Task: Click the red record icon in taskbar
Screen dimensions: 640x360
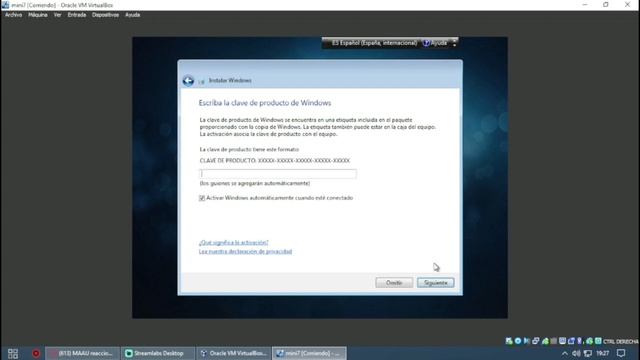Action: (36, 353)
